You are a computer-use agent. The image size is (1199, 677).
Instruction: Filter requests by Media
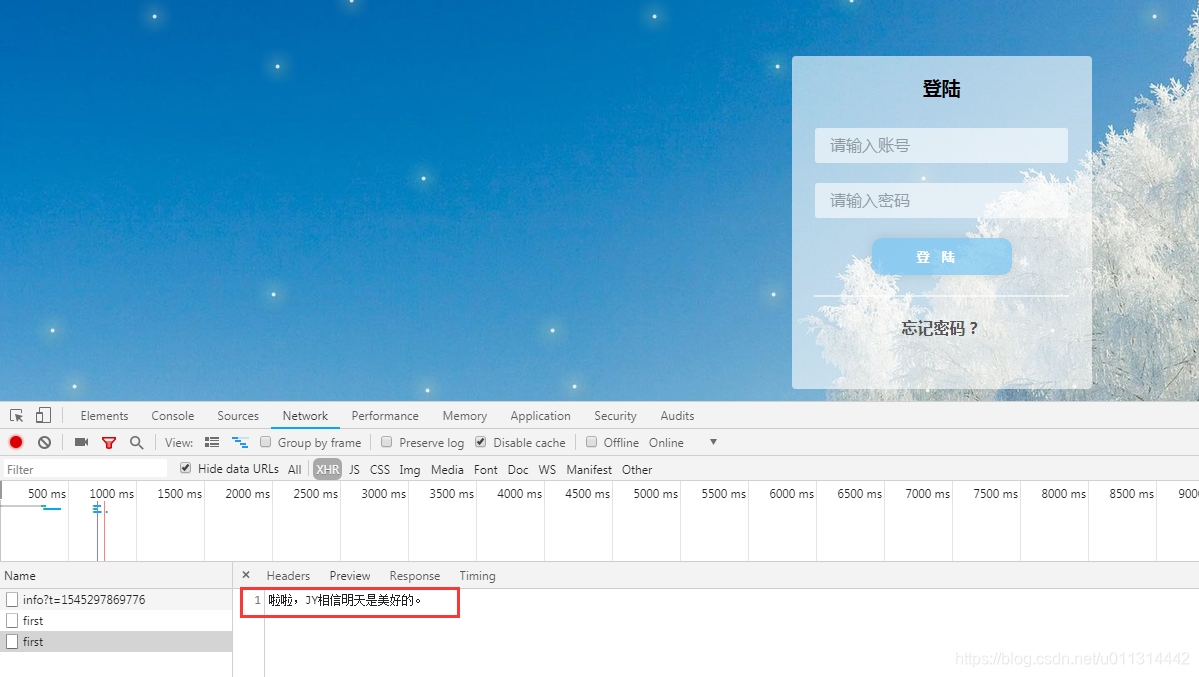pos(447,470)
